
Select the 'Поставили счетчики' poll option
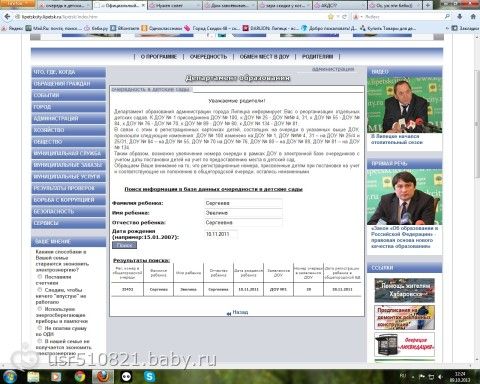click(x=40, y=277)
